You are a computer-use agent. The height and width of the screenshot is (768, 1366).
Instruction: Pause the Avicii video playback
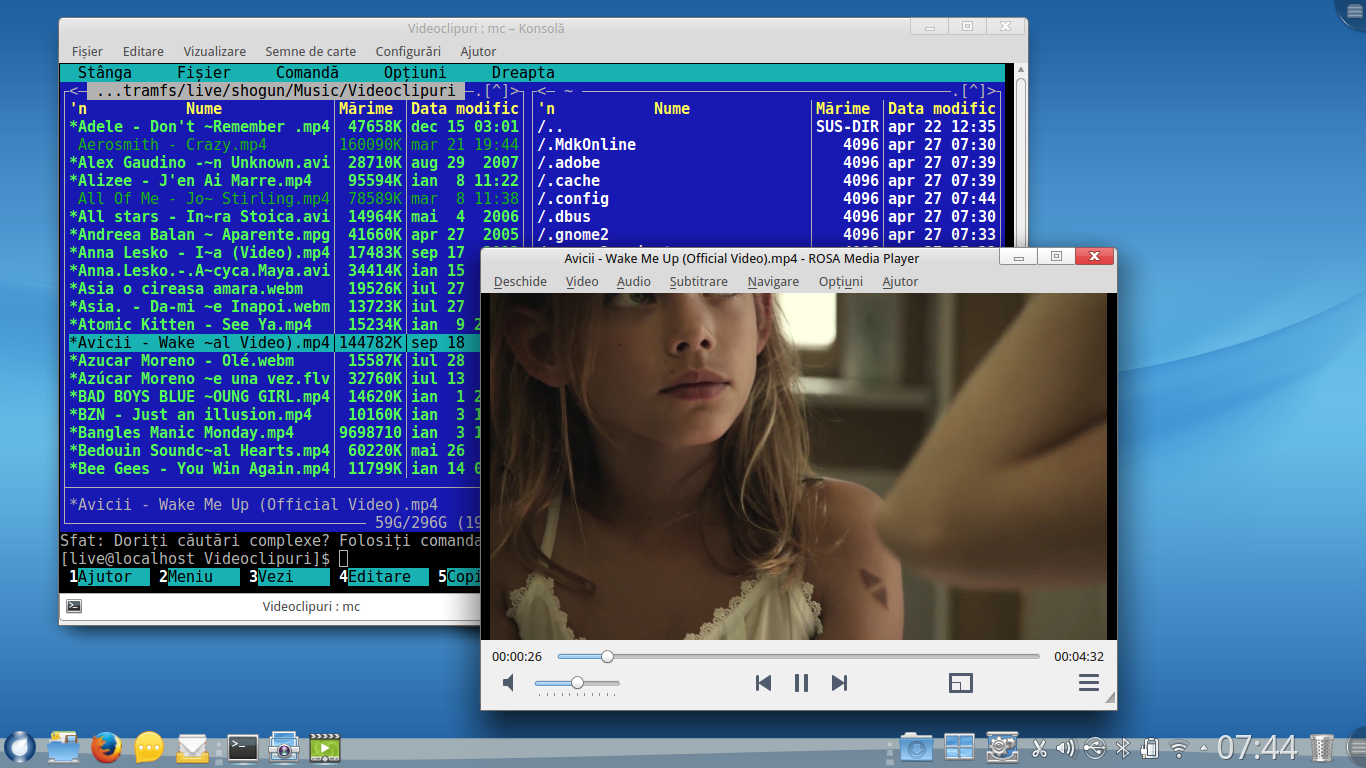click(x=801, y=683)
